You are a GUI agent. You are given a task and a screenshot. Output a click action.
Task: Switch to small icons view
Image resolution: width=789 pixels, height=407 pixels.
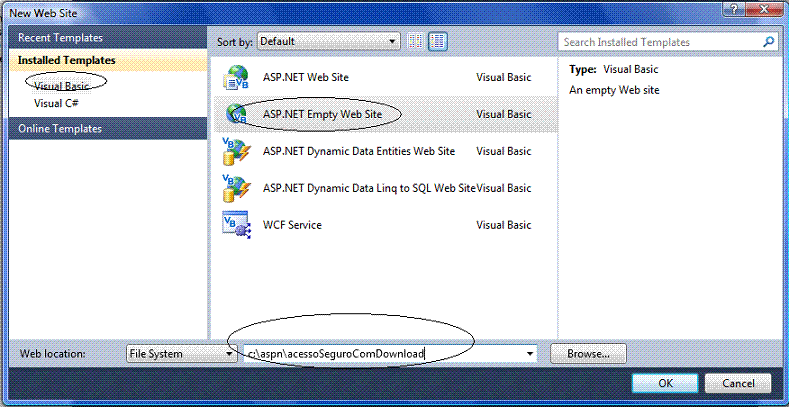416,42
